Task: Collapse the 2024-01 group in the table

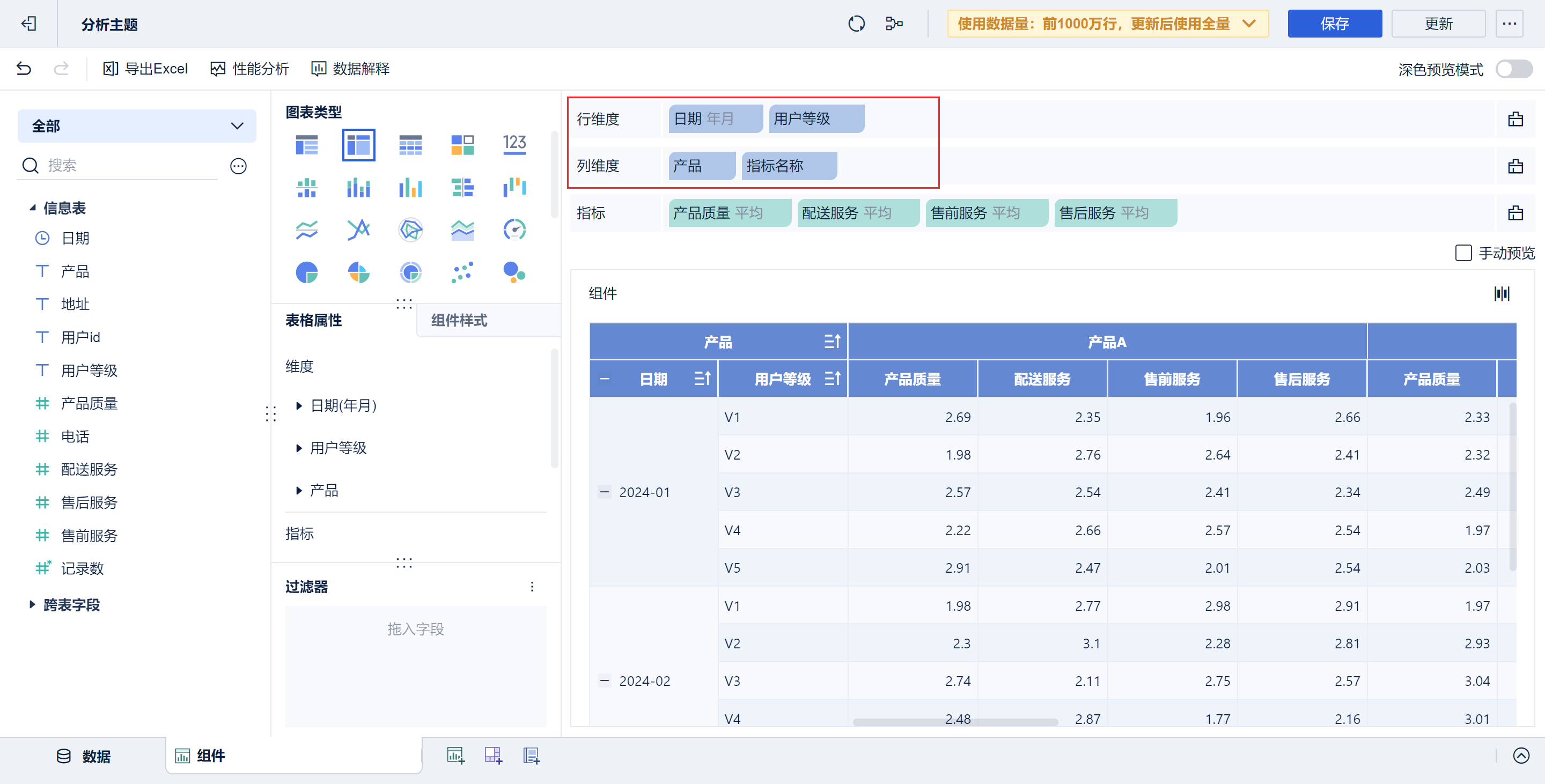Action: tap(604, 492)
